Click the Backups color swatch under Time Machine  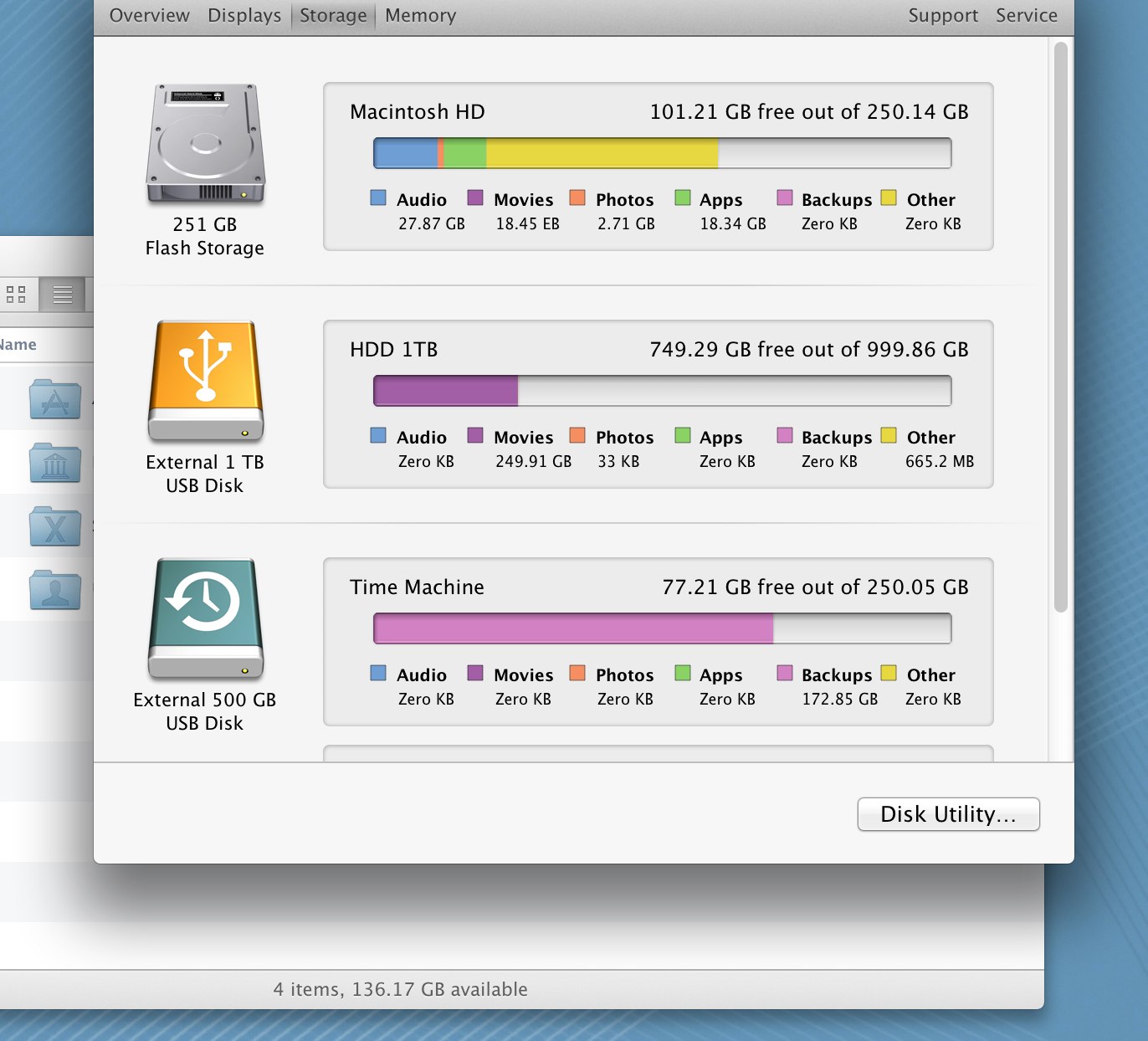click(x=785, y=674)
